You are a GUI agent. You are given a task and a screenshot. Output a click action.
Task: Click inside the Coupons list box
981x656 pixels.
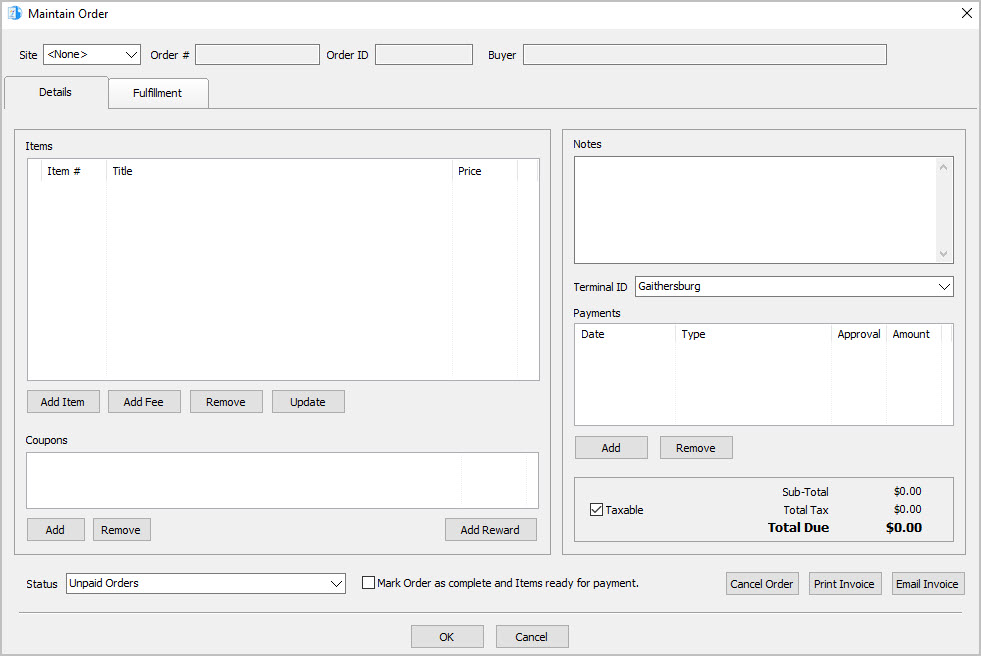(282, 480)
